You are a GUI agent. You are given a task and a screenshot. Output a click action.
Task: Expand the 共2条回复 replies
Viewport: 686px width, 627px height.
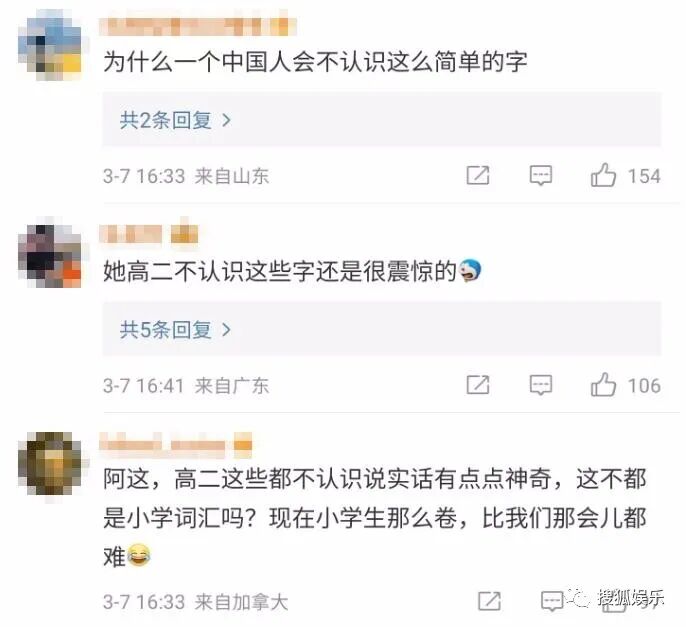[x=382, y=119]
